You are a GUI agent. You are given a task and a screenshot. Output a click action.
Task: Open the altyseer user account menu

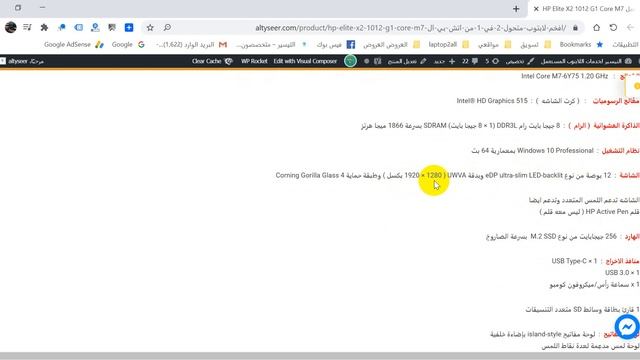point(22,61)
